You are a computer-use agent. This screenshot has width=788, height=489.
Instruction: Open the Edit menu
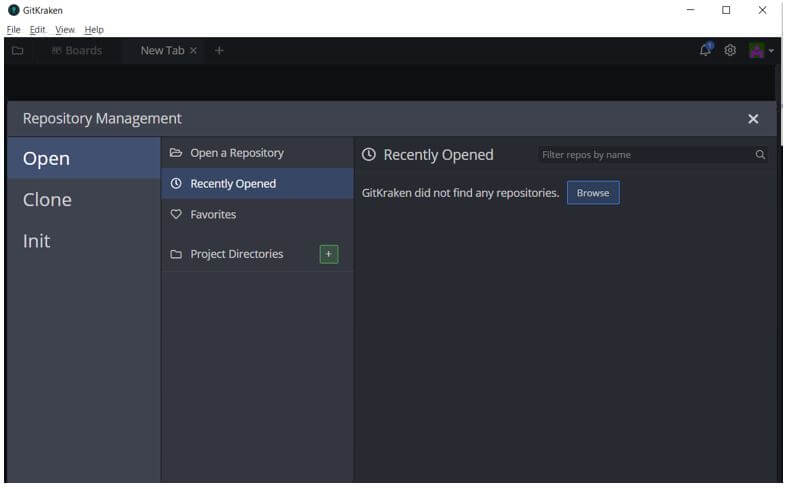point(37,30)
